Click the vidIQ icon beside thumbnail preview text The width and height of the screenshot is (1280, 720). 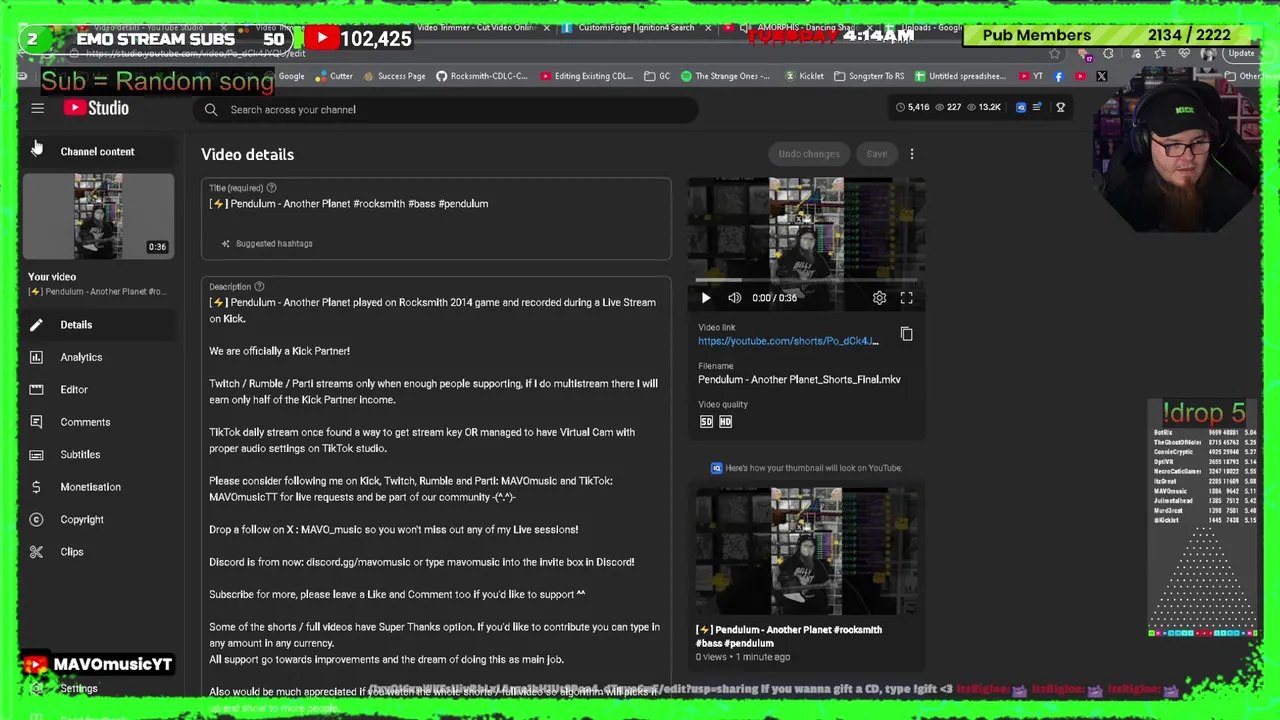(716, 468)
